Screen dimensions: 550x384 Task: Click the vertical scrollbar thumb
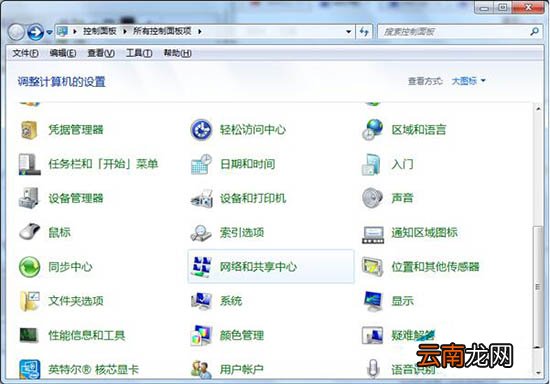538,286
